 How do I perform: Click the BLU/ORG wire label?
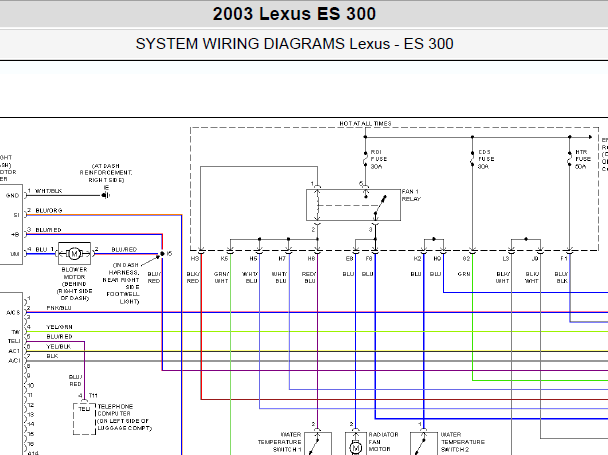pos(48,210)
